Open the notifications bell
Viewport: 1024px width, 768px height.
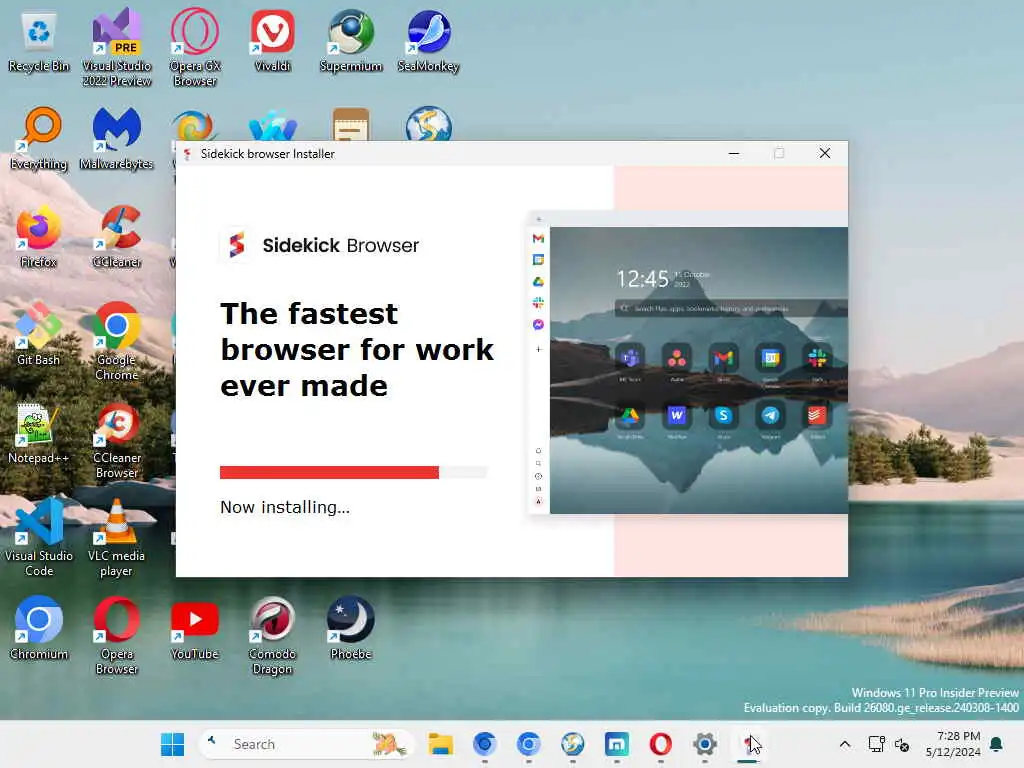[x=997, y=744]
